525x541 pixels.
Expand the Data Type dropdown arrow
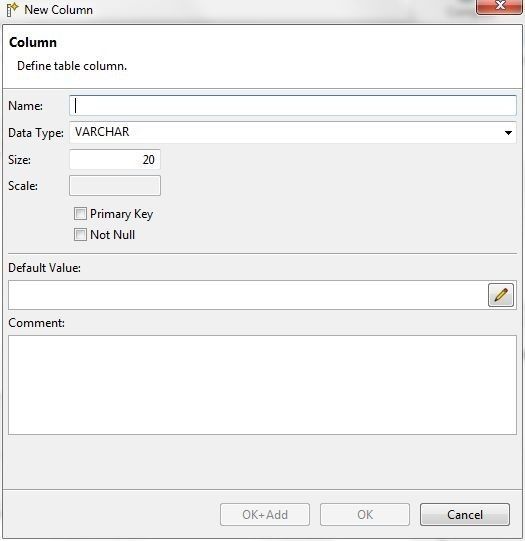[508, 133]
